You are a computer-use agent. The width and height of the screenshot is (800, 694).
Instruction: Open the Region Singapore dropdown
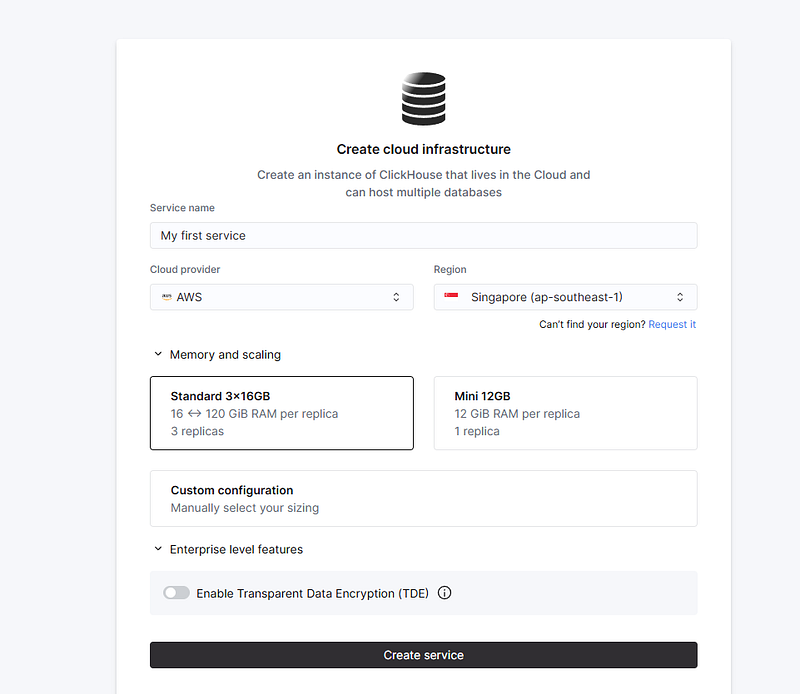tap(565, 297)
